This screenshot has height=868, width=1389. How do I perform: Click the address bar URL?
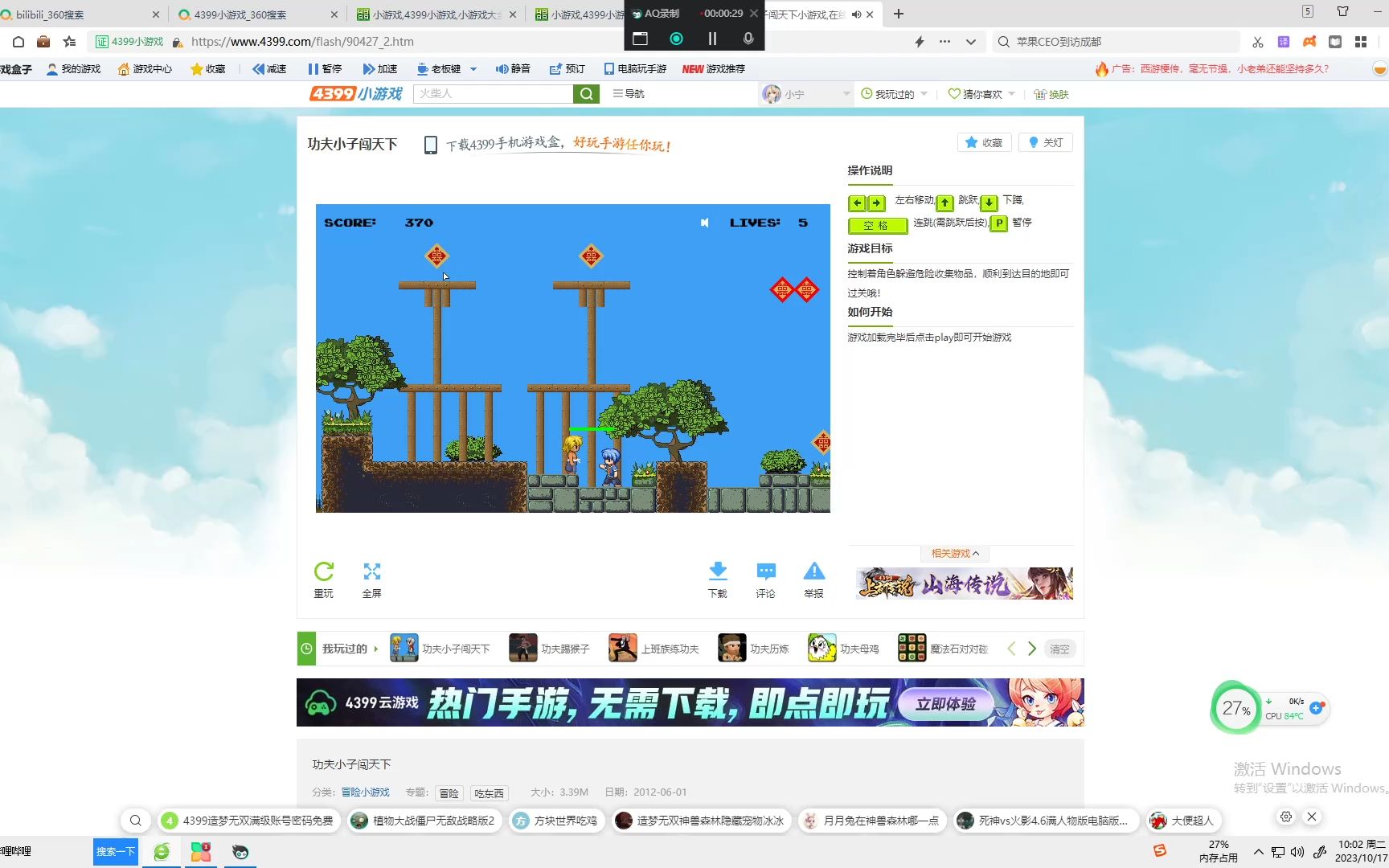tap(302, 42)
